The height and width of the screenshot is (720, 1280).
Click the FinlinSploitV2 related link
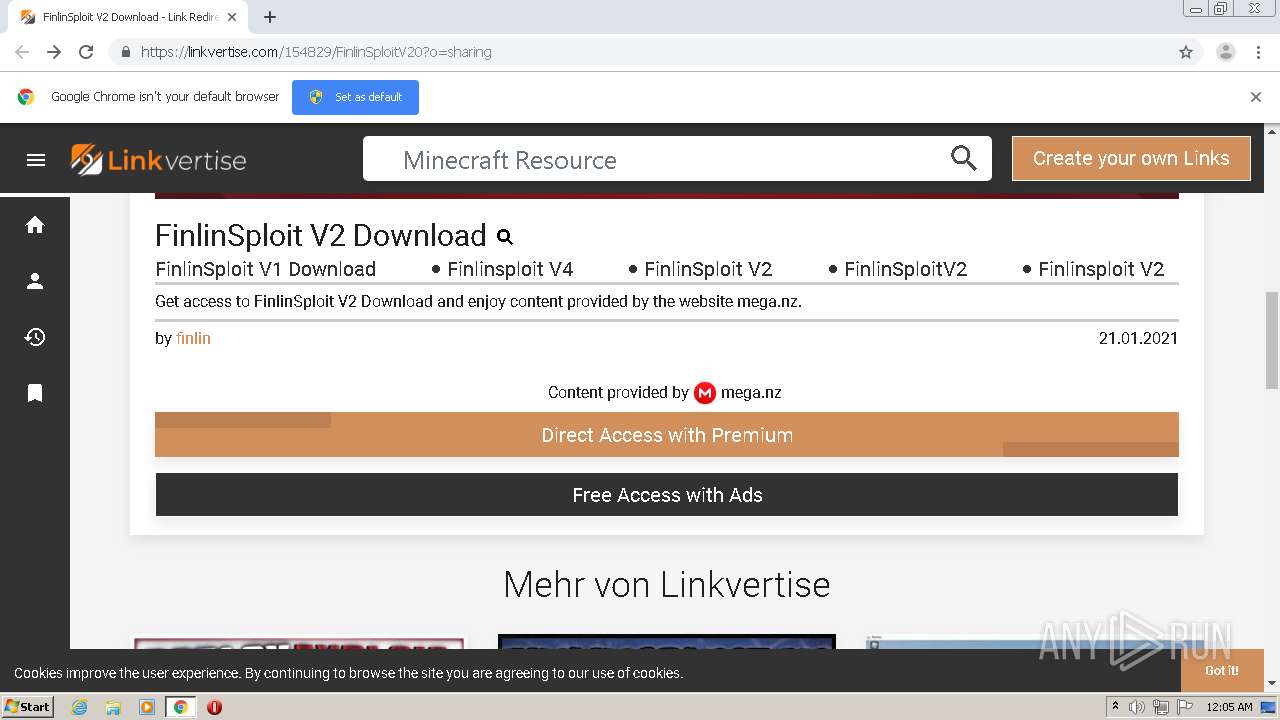[x=905, y=269]
